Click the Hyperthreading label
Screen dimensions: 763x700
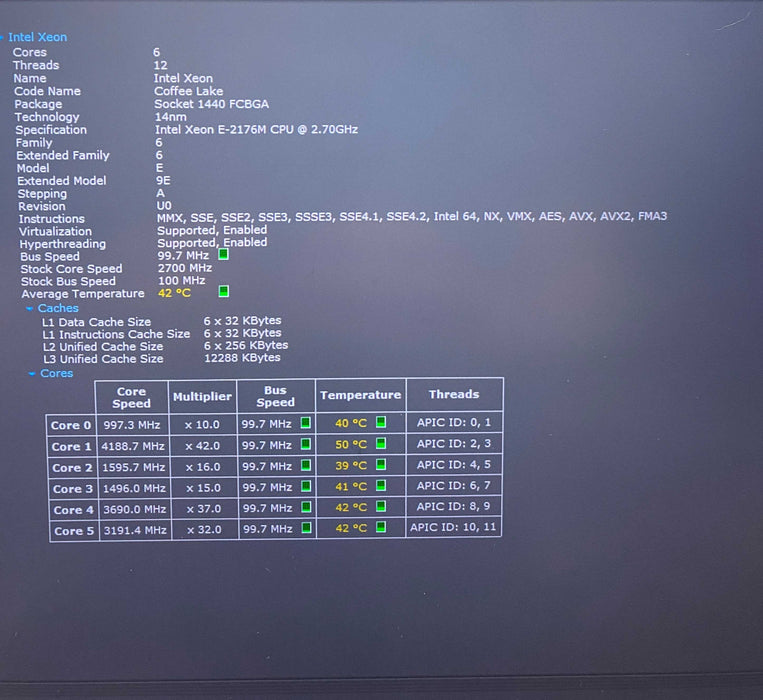point(62,244)
